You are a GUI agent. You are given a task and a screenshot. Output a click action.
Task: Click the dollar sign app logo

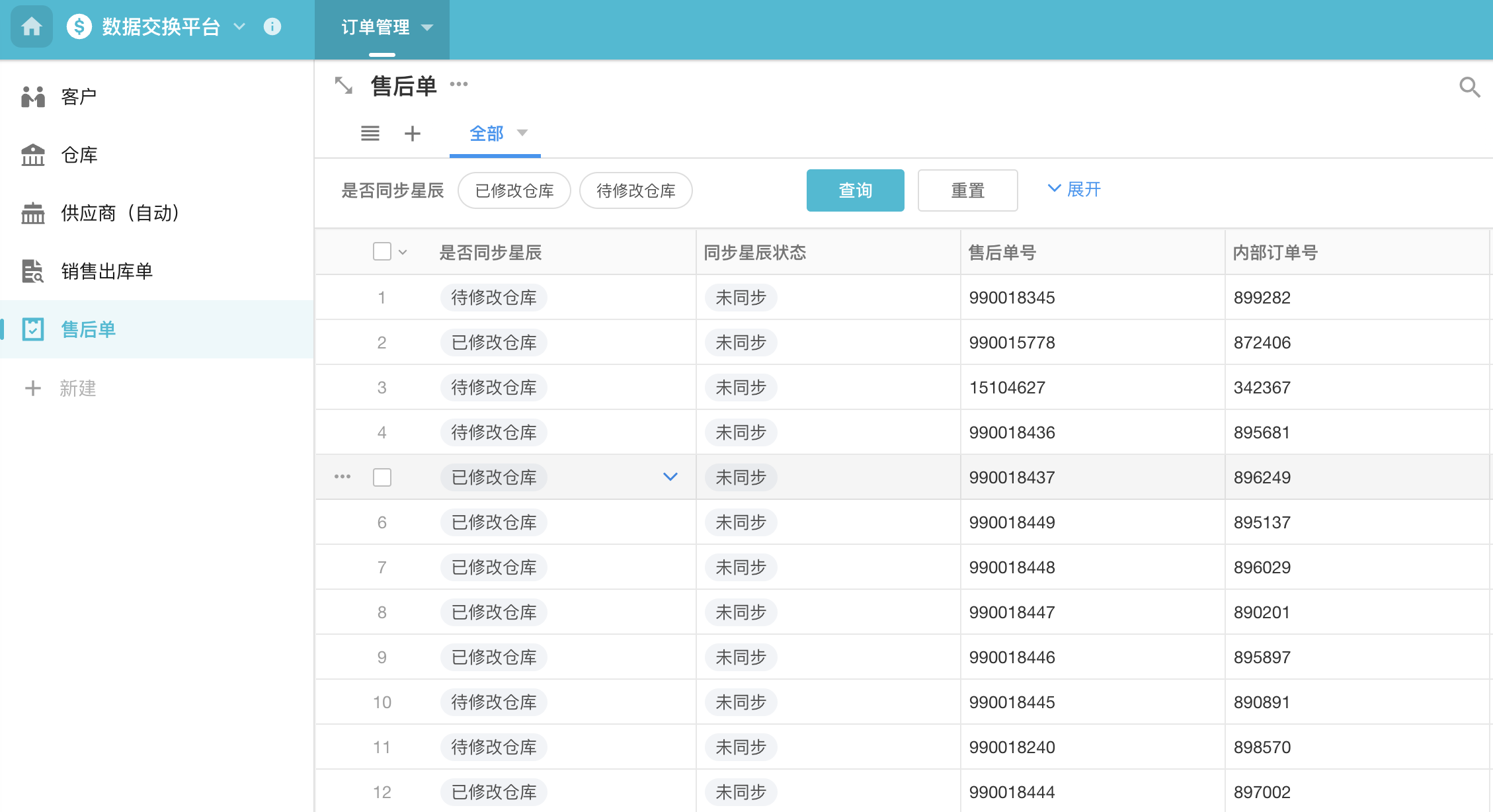coord(79,27)
